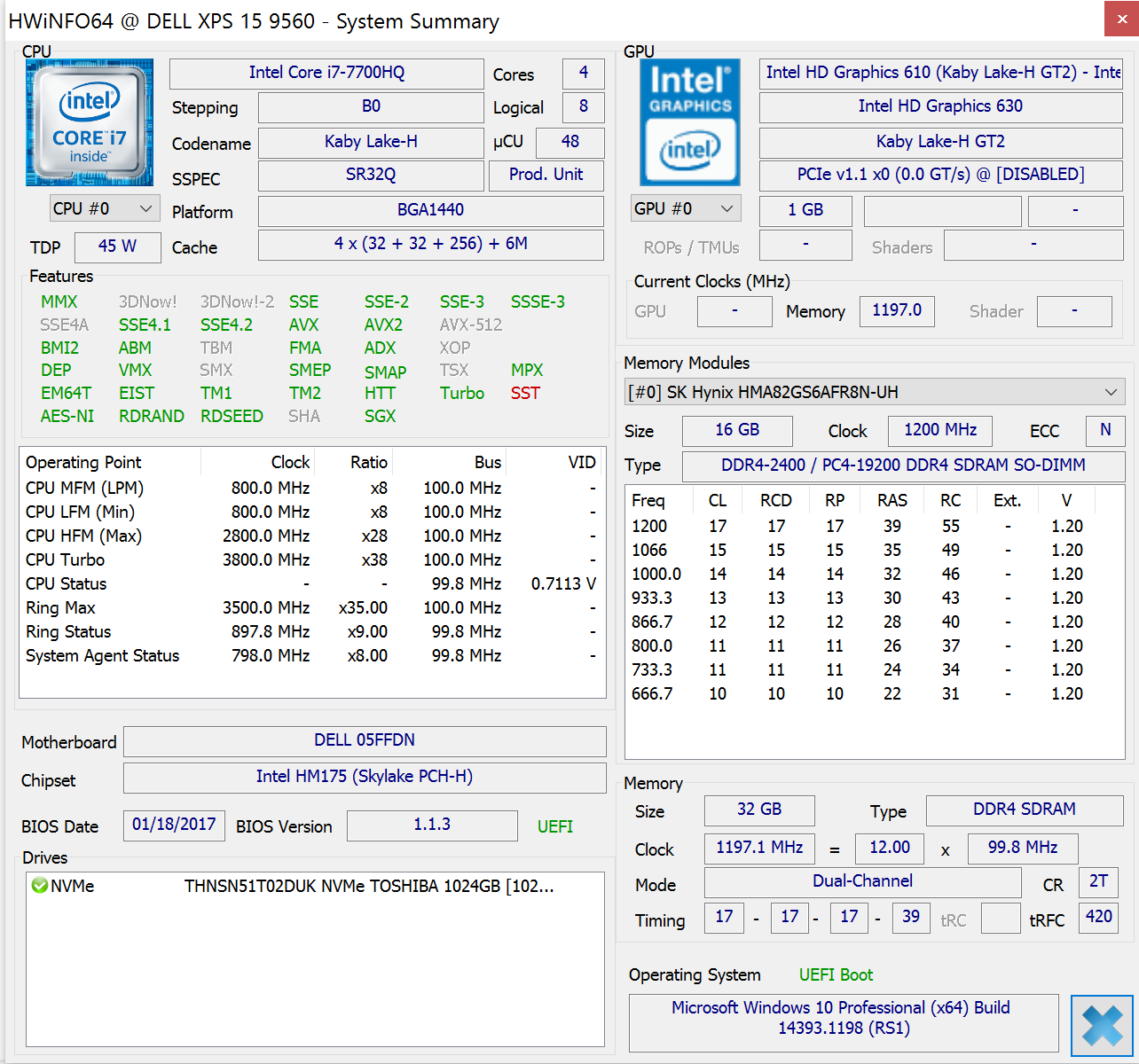This screenshot has height=1064, width=1139.
Task: Click the DDR4-2400 PC4-19200 type field
Action: pyautogui.click(x=903, y=465)
